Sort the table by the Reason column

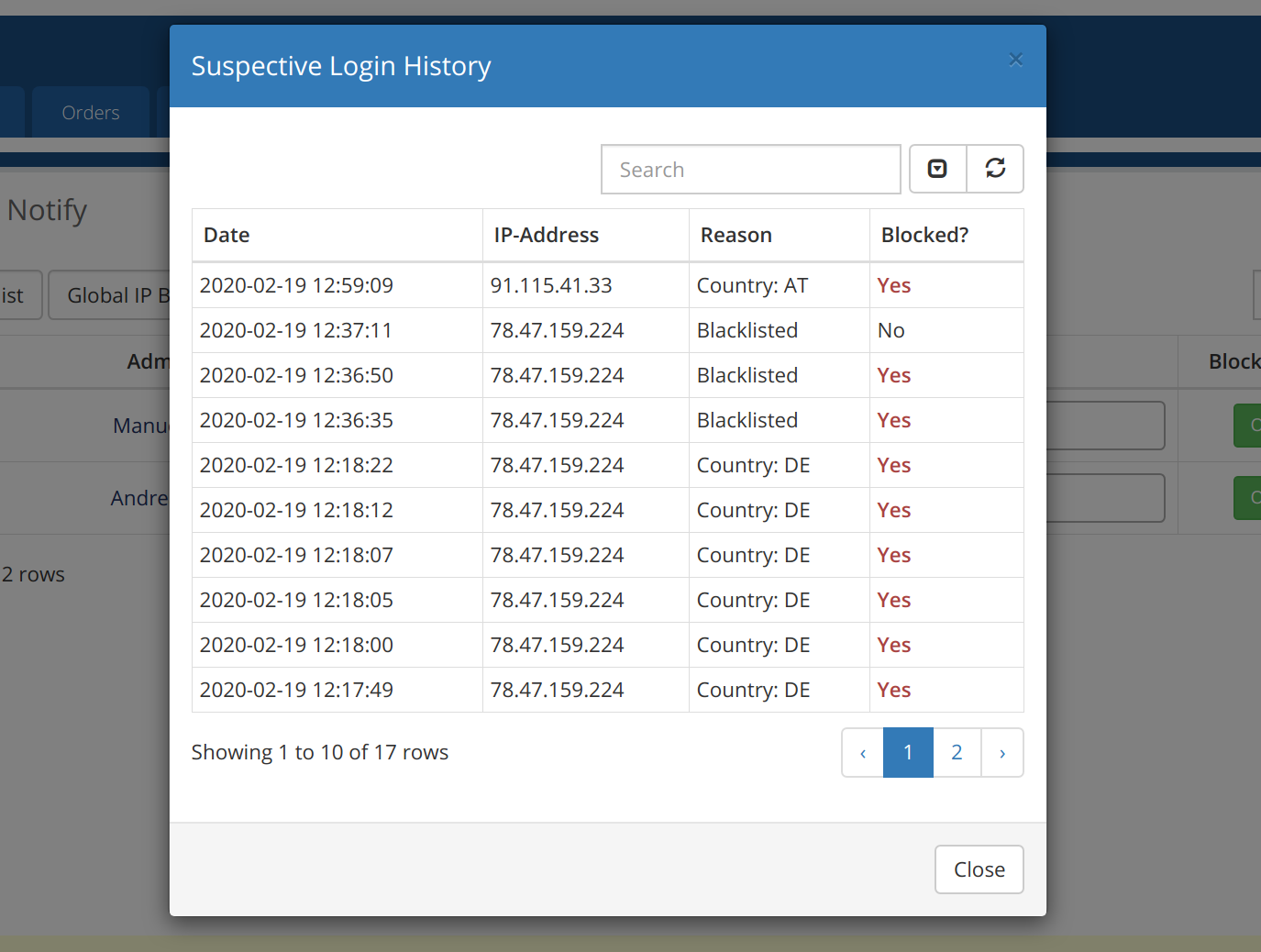[736, 235]
